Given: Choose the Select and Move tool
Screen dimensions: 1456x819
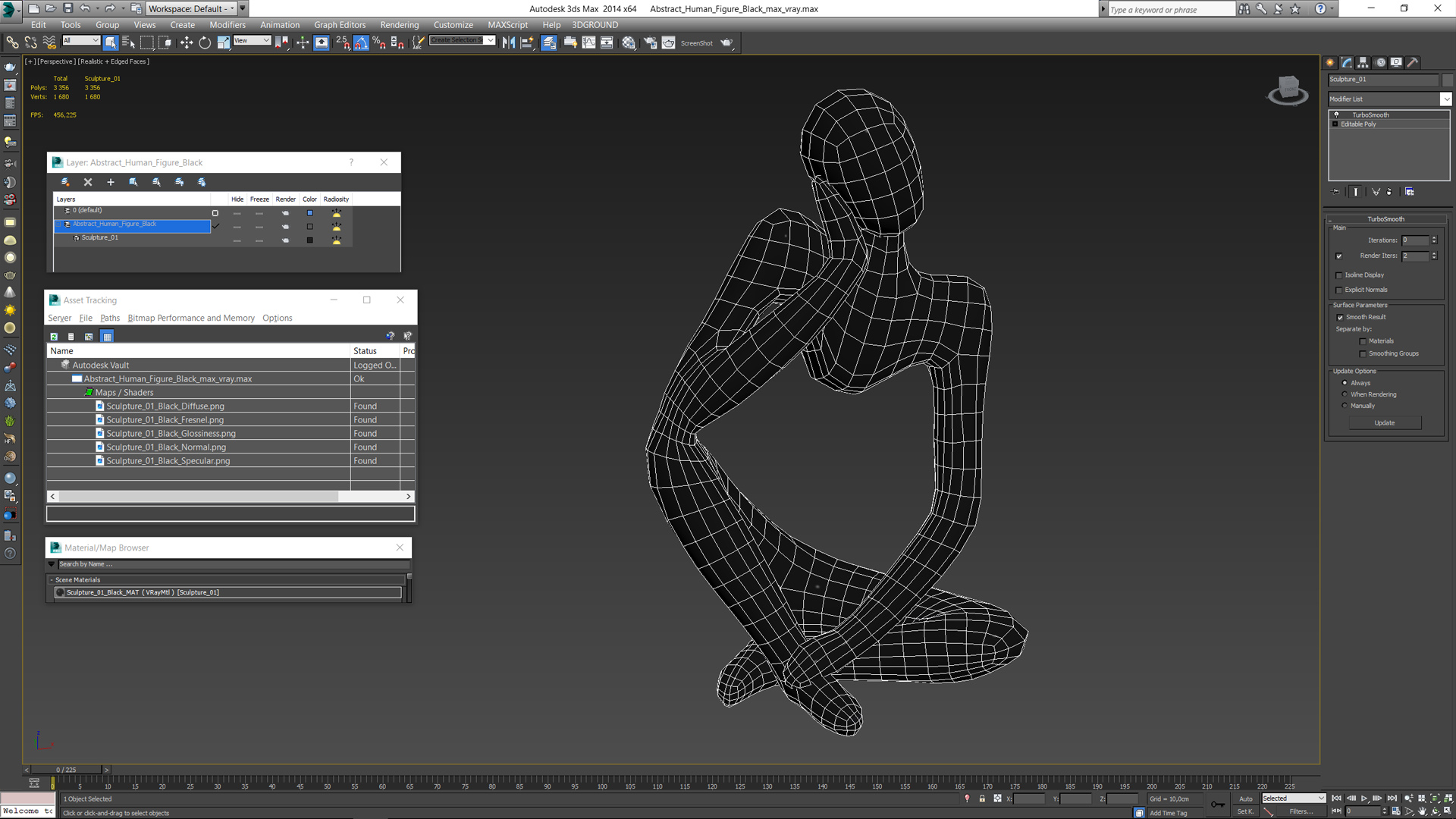Looking at the screenshot, I should pos(186,42).
